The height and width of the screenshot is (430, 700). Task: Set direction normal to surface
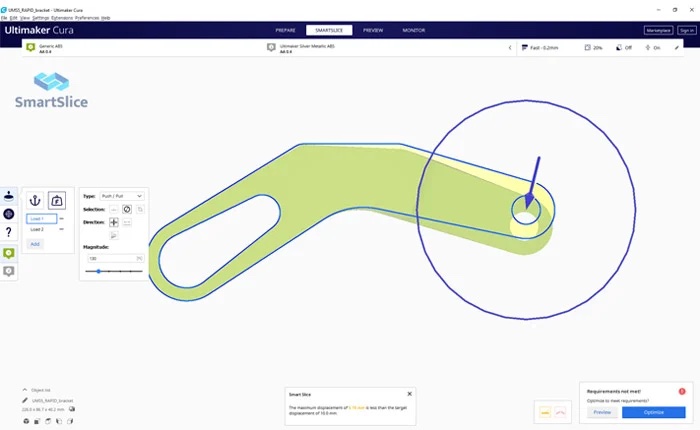click(x=114, y=222)
